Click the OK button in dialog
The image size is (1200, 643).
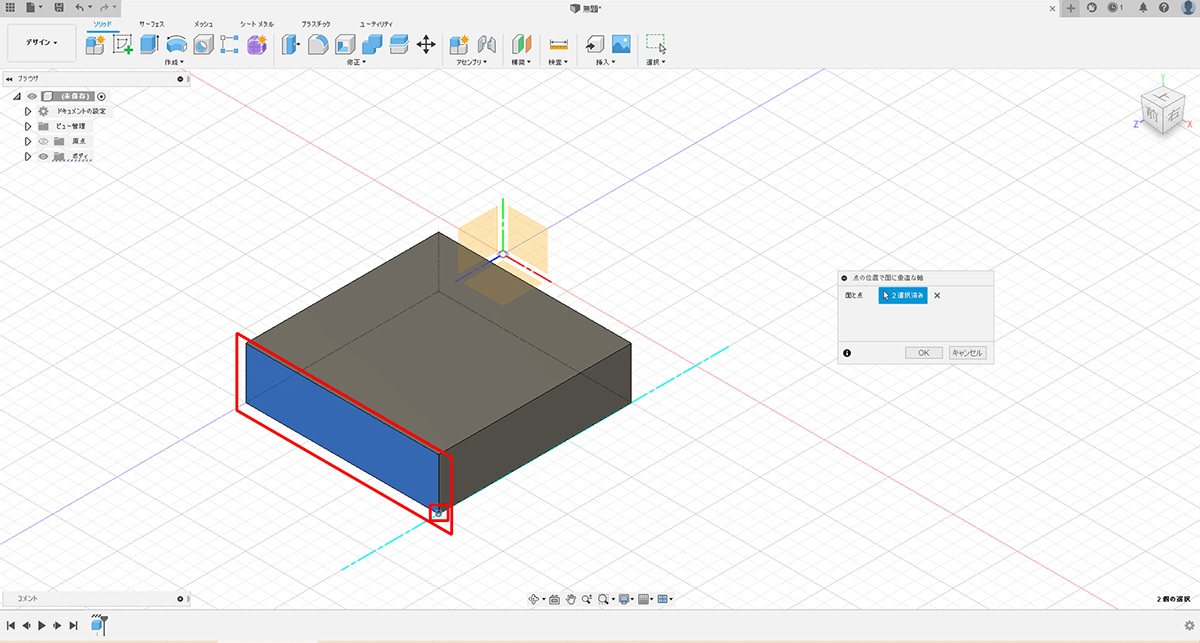coord(923,353)
